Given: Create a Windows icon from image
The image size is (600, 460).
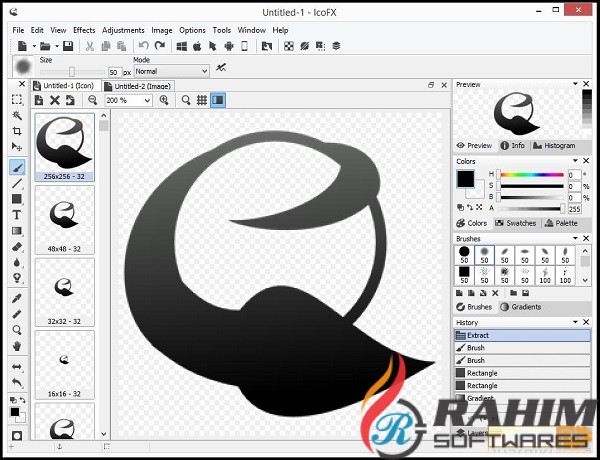Looking at the screenshot, I should [x=182, y=46].
